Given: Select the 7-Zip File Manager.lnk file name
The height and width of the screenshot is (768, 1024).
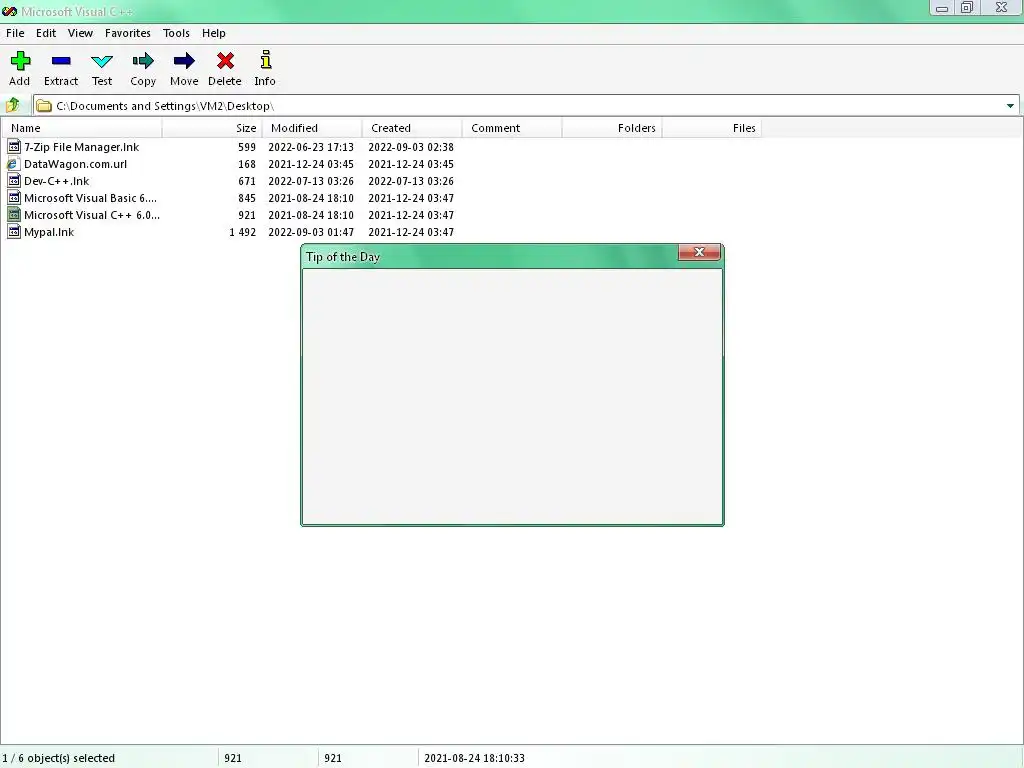Looking at the screenshot, I should pyautogui.click(x=82, y=147).
